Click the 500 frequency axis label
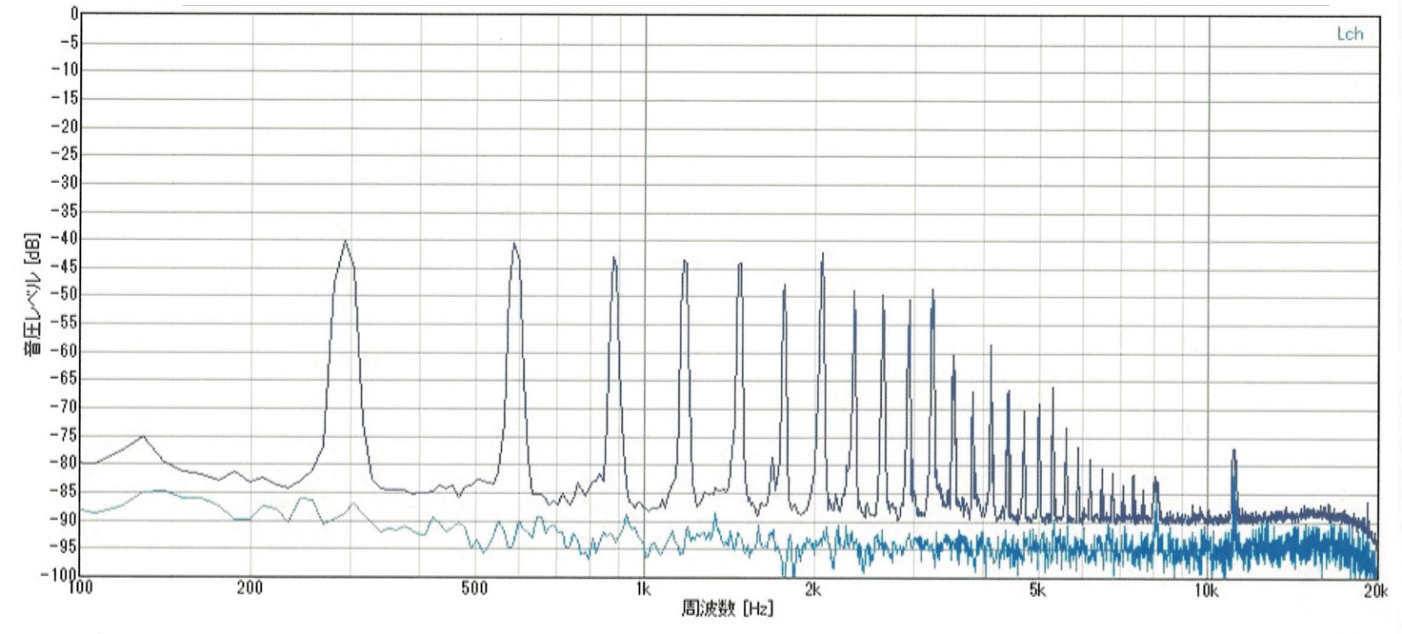Image resolution: width=1402 pixels, height=634 pixels. (x=475, y=590)
